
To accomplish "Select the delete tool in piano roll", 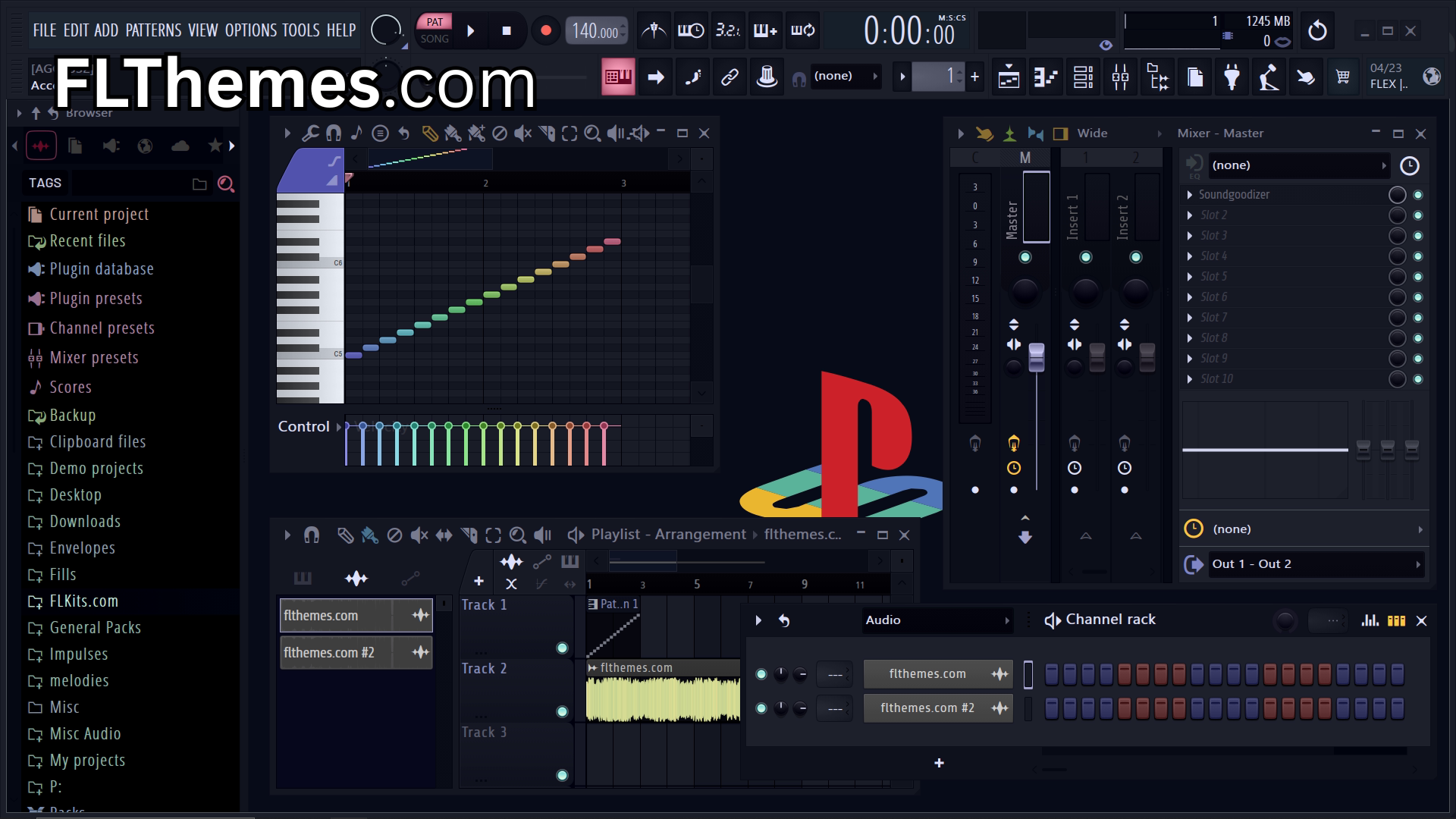I will click(x=499, y=133).
